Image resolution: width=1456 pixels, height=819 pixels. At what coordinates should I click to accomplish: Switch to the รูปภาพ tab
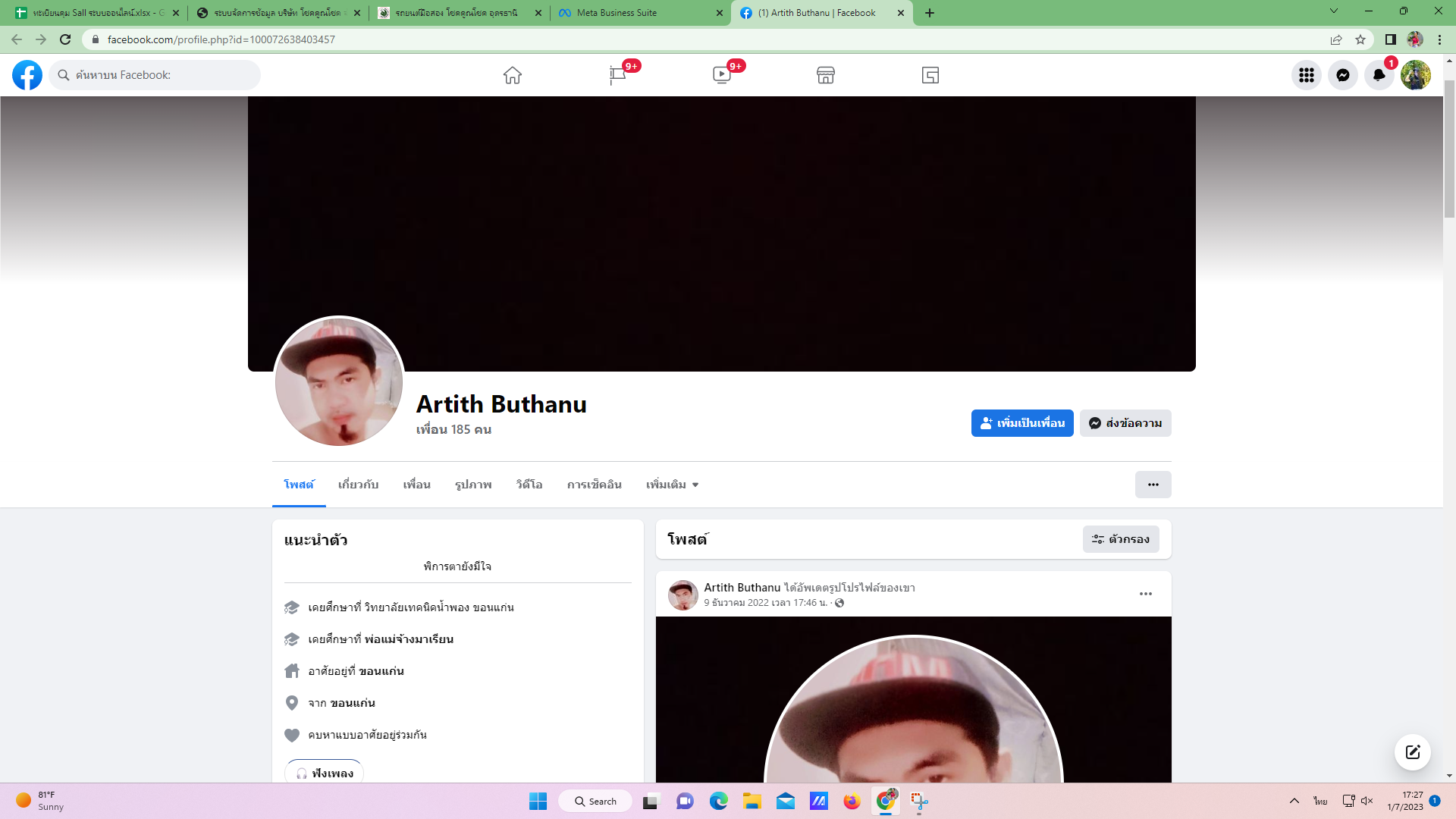(473, 485)
